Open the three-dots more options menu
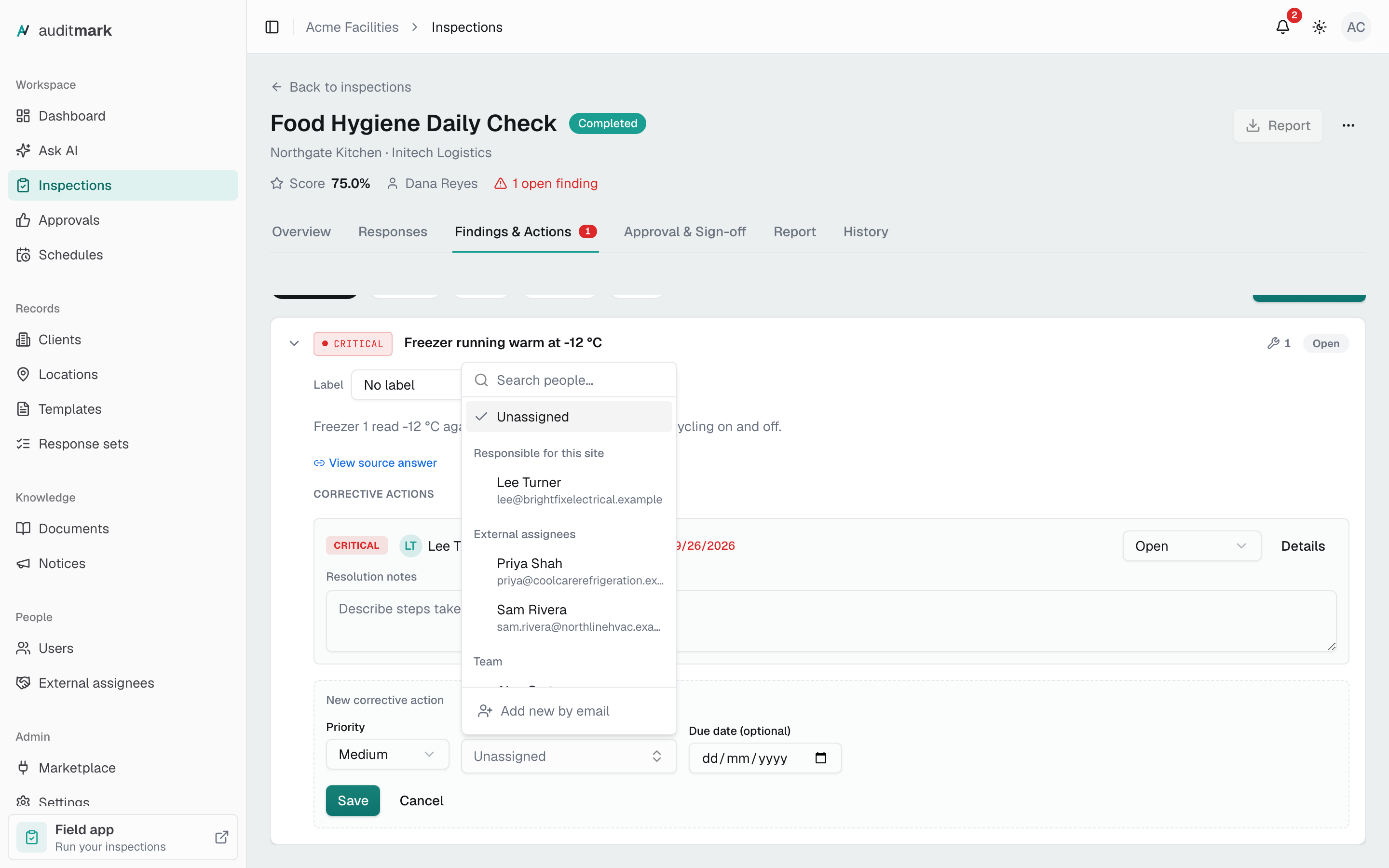The image size is (1389, 868). (1348, 125)
